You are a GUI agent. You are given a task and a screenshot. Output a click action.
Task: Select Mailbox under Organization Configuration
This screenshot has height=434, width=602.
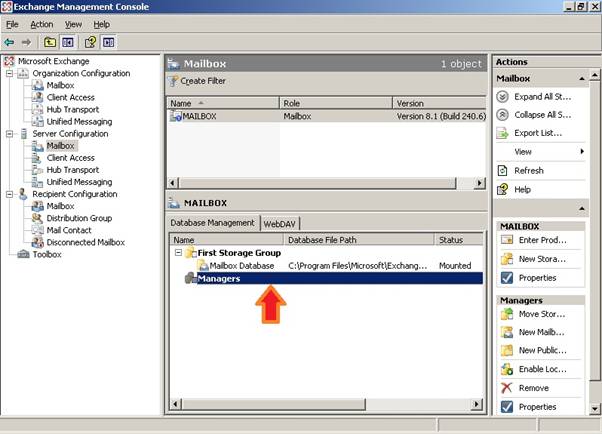(x=60, y=85)
